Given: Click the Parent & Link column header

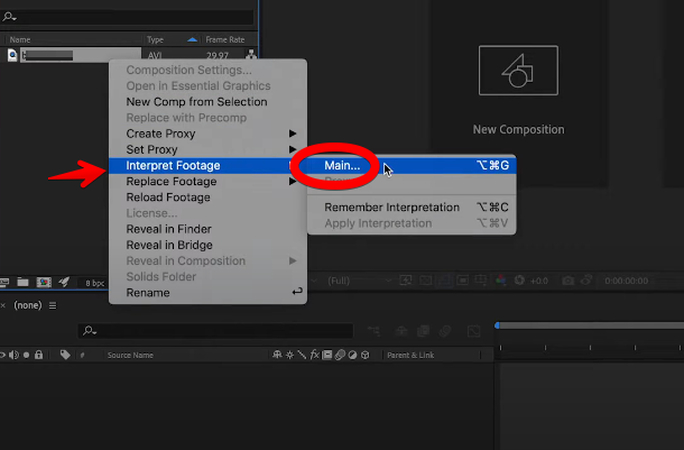Looking at the screenshot, I should [x=410, y=355].
